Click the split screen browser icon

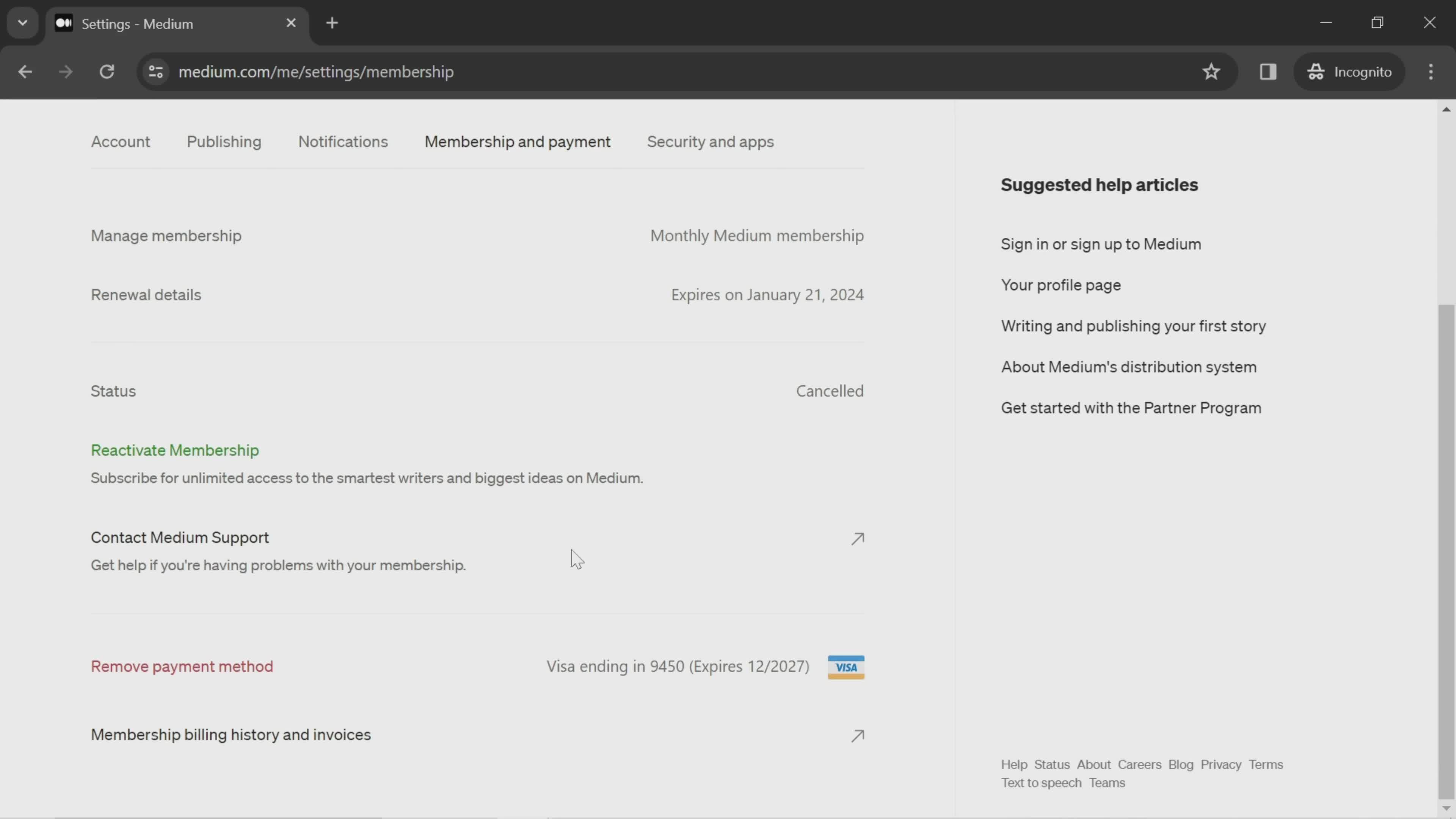pos(1268,71)
